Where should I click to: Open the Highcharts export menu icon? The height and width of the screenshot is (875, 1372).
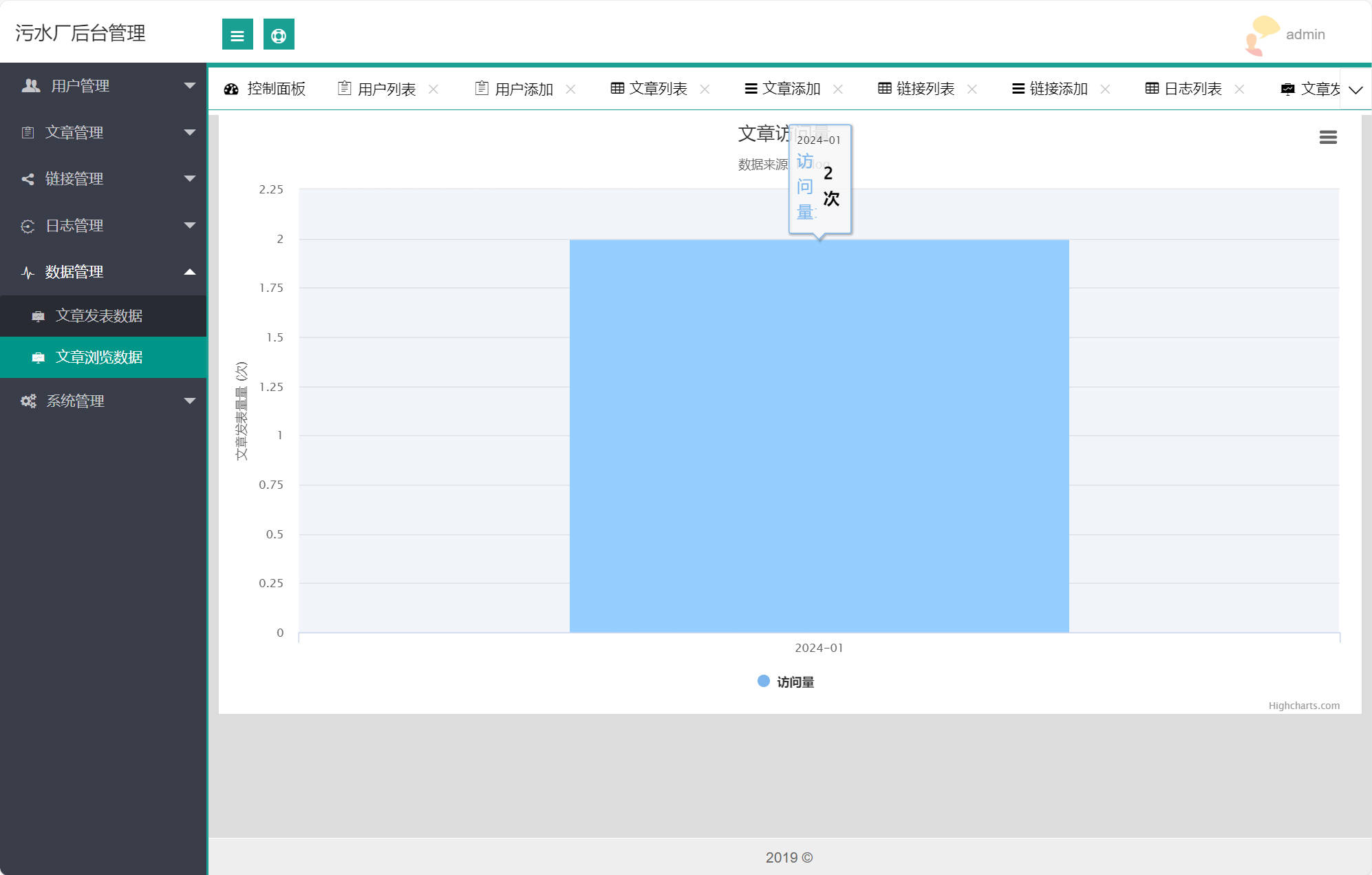1328,137
